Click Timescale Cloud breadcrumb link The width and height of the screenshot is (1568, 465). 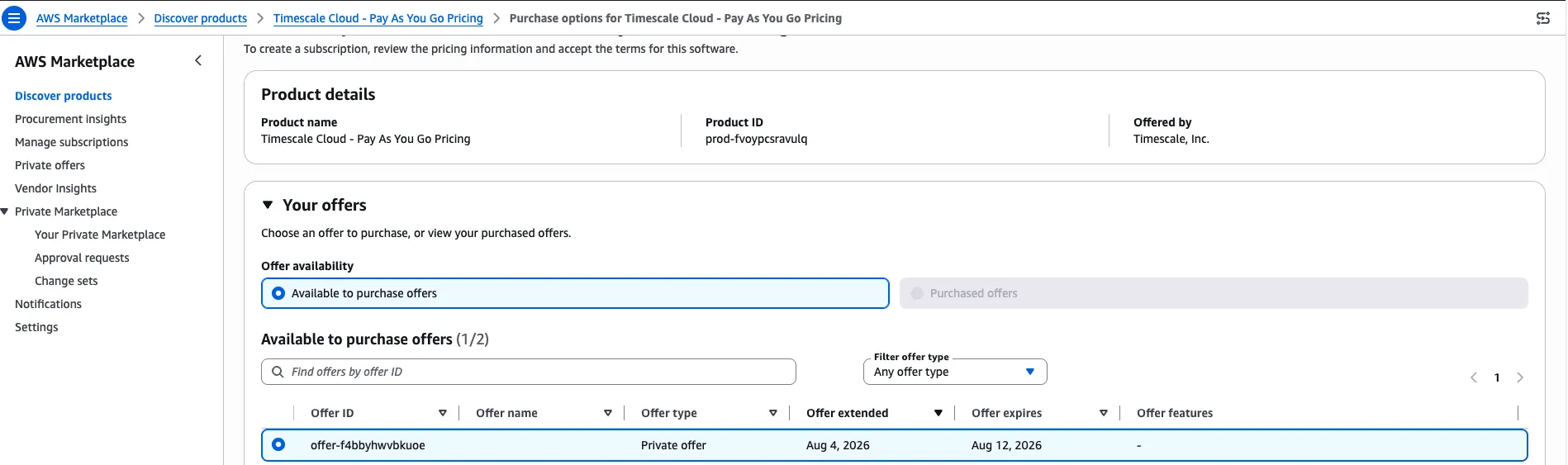pos(378,18)
